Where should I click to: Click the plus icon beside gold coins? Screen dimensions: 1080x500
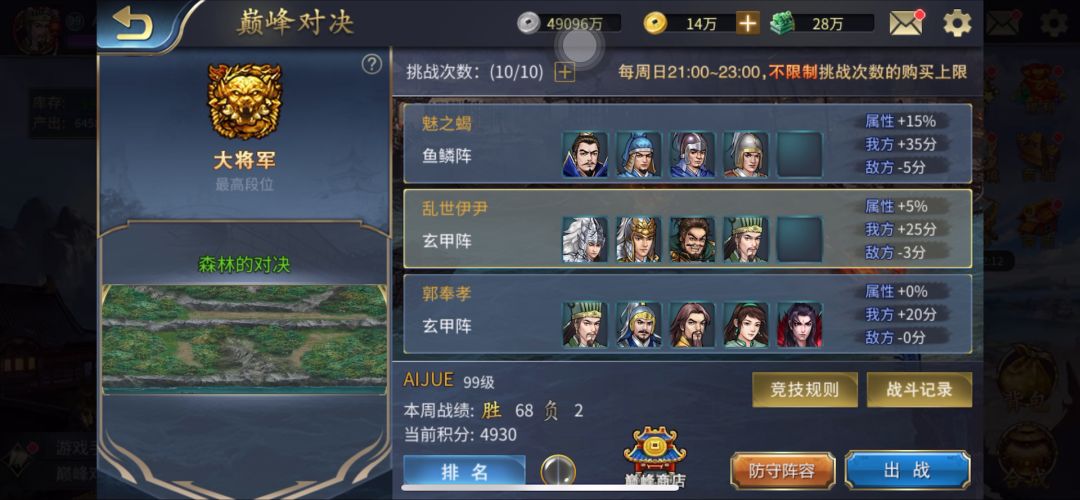[747, 23]
